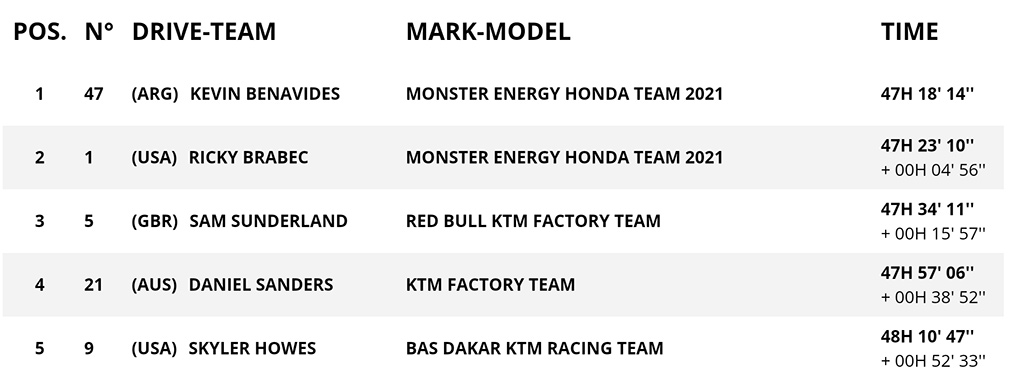Open rider Sam Sunderland
Viewport: 1020px width, 377px height.
point(268,221)
